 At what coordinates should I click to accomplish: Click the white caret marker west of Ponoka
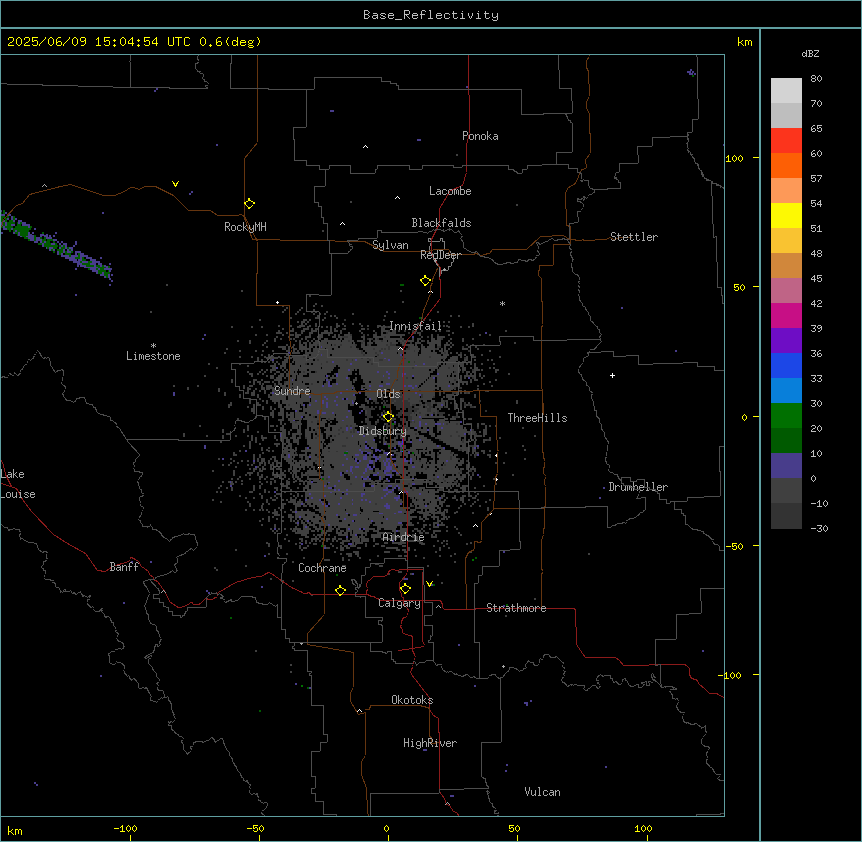point(365,147)
